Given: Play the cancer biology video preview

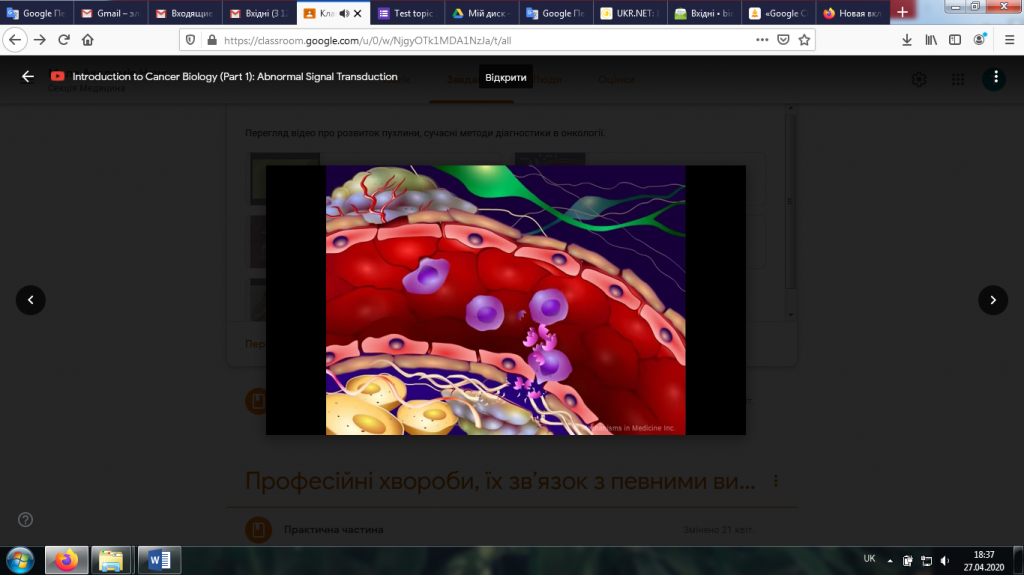Looking at the screenshot, I should point(505,300).
